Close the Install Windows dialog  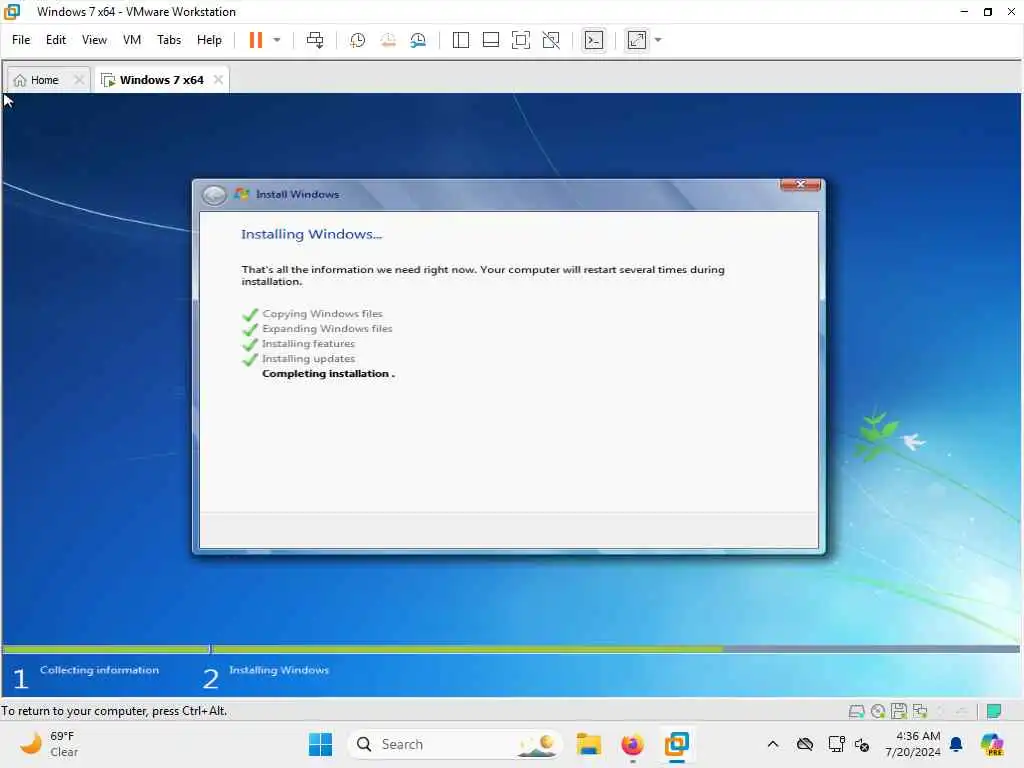coord(800,185)
